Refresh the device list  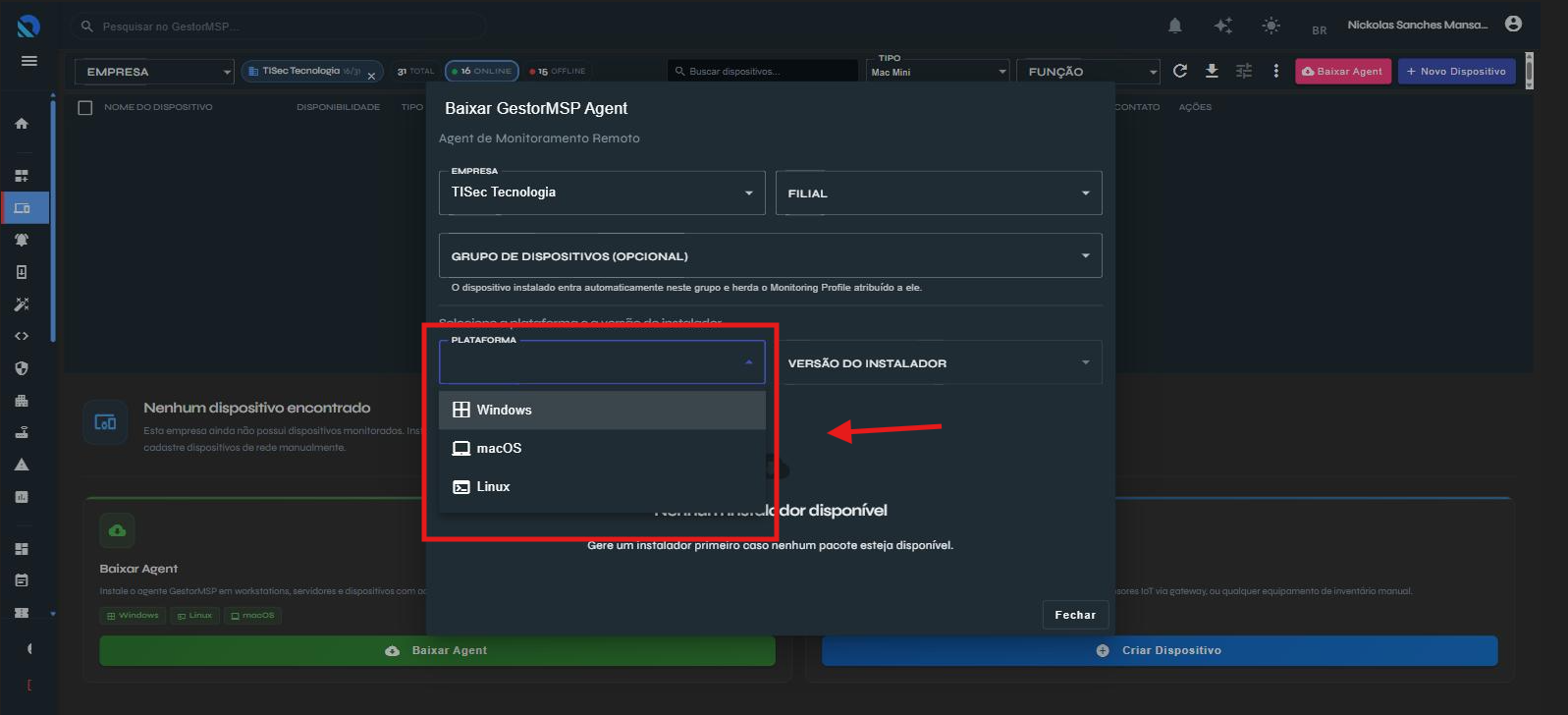tap(1180, 71)
